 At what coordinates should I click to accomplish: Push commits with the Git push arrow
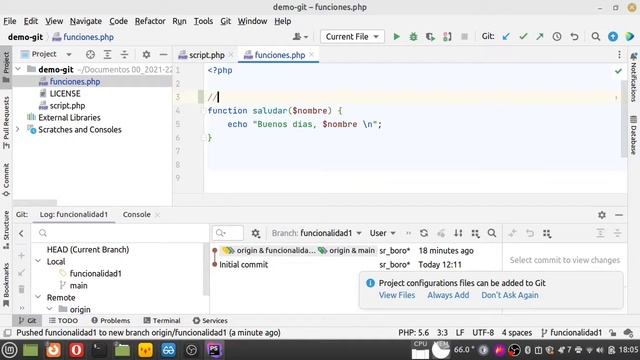pyautogui.click(x=540, y=37)
